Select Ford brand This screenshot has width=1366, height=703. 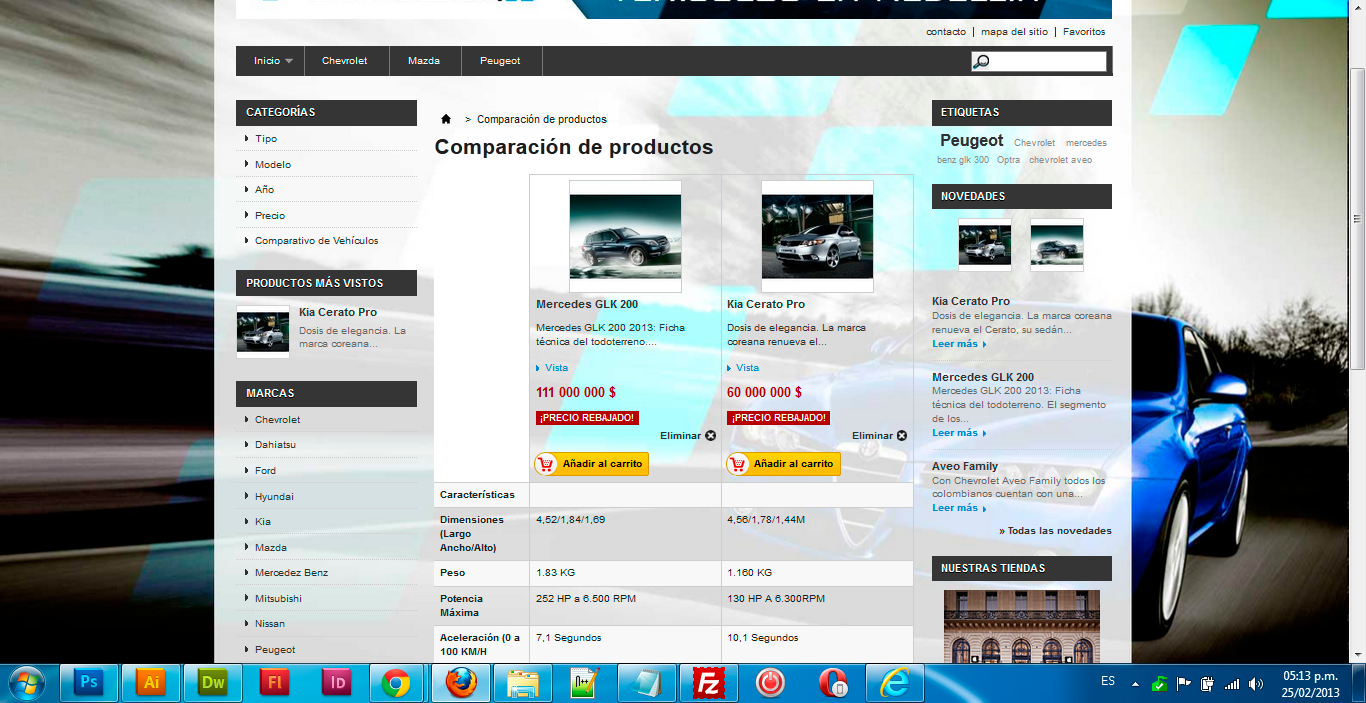(265, 470)
